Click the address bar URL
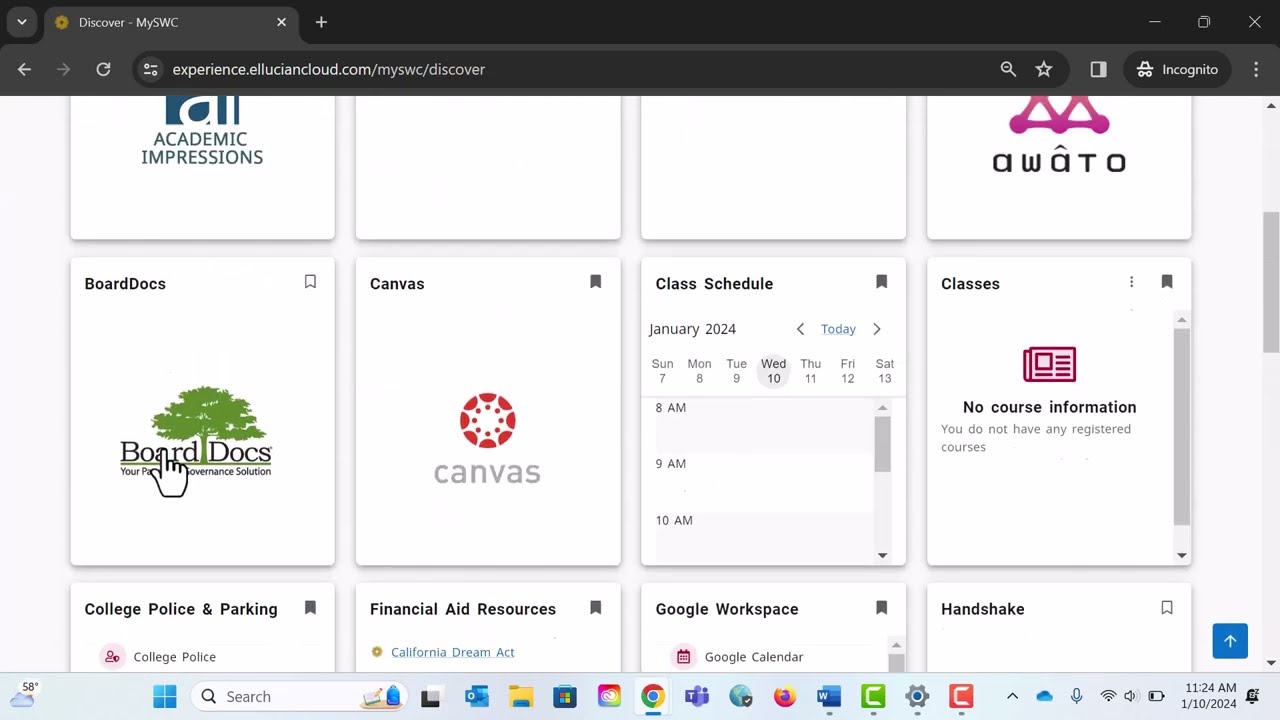This screenshot has height=720, width=1280. pos(329,69)
